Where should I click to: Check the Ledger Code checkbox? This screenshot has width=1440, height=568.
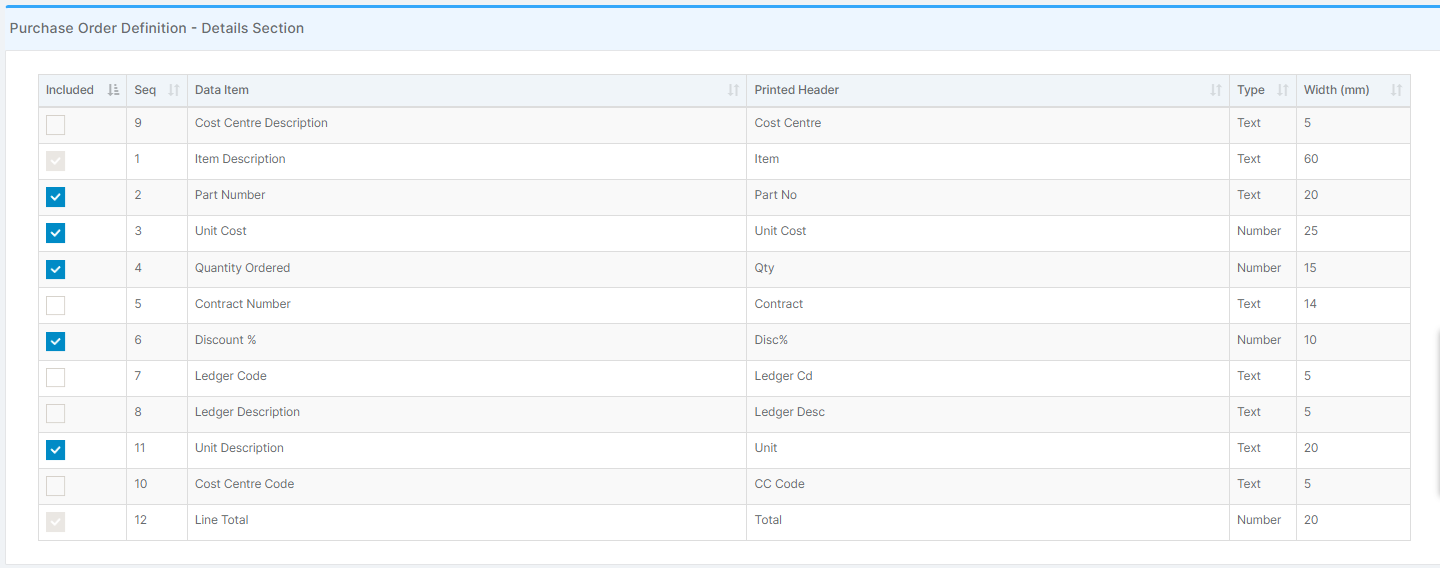pos(56,377)
